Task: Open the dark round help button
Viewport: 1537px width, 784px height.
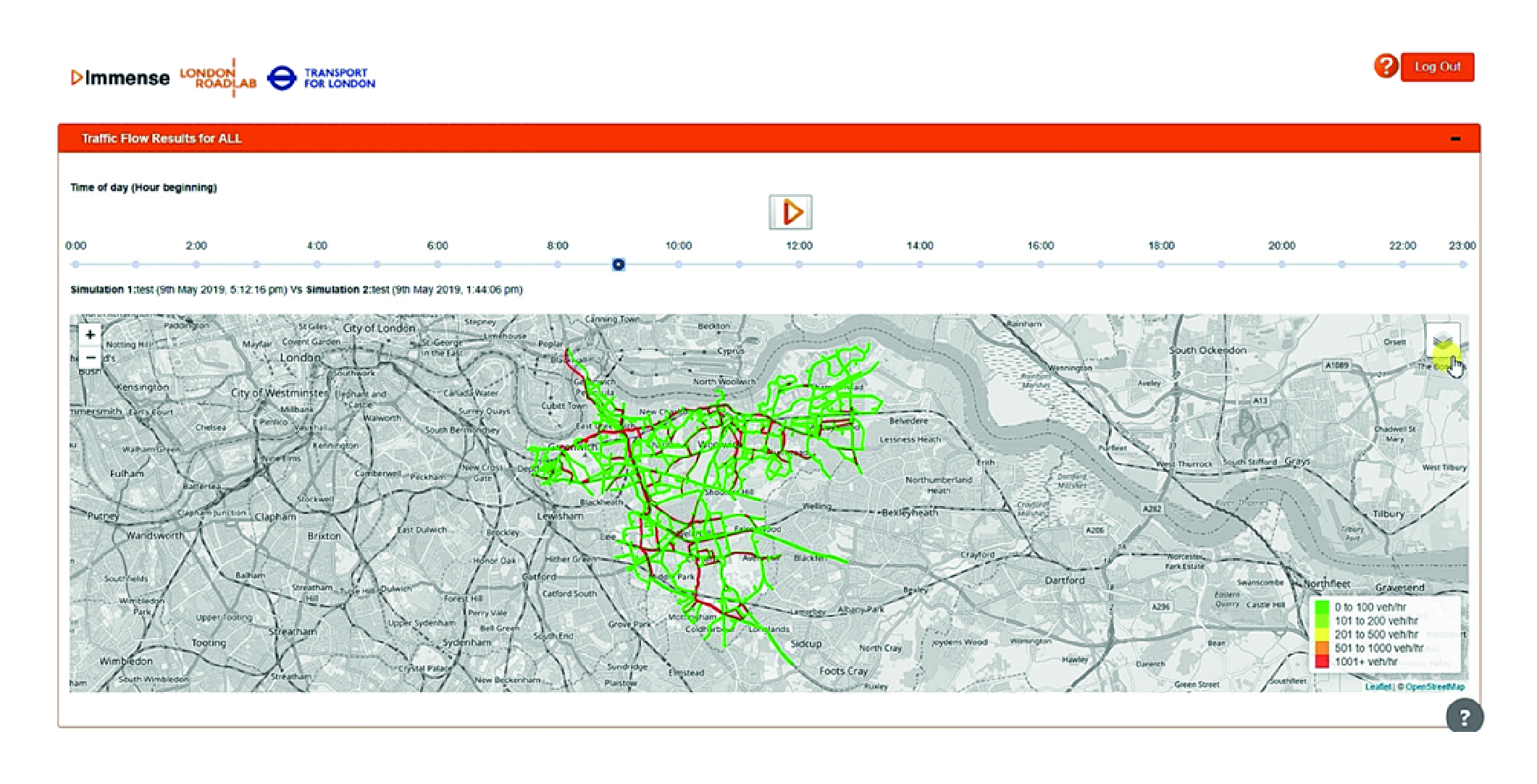Action: point(1464,717)
